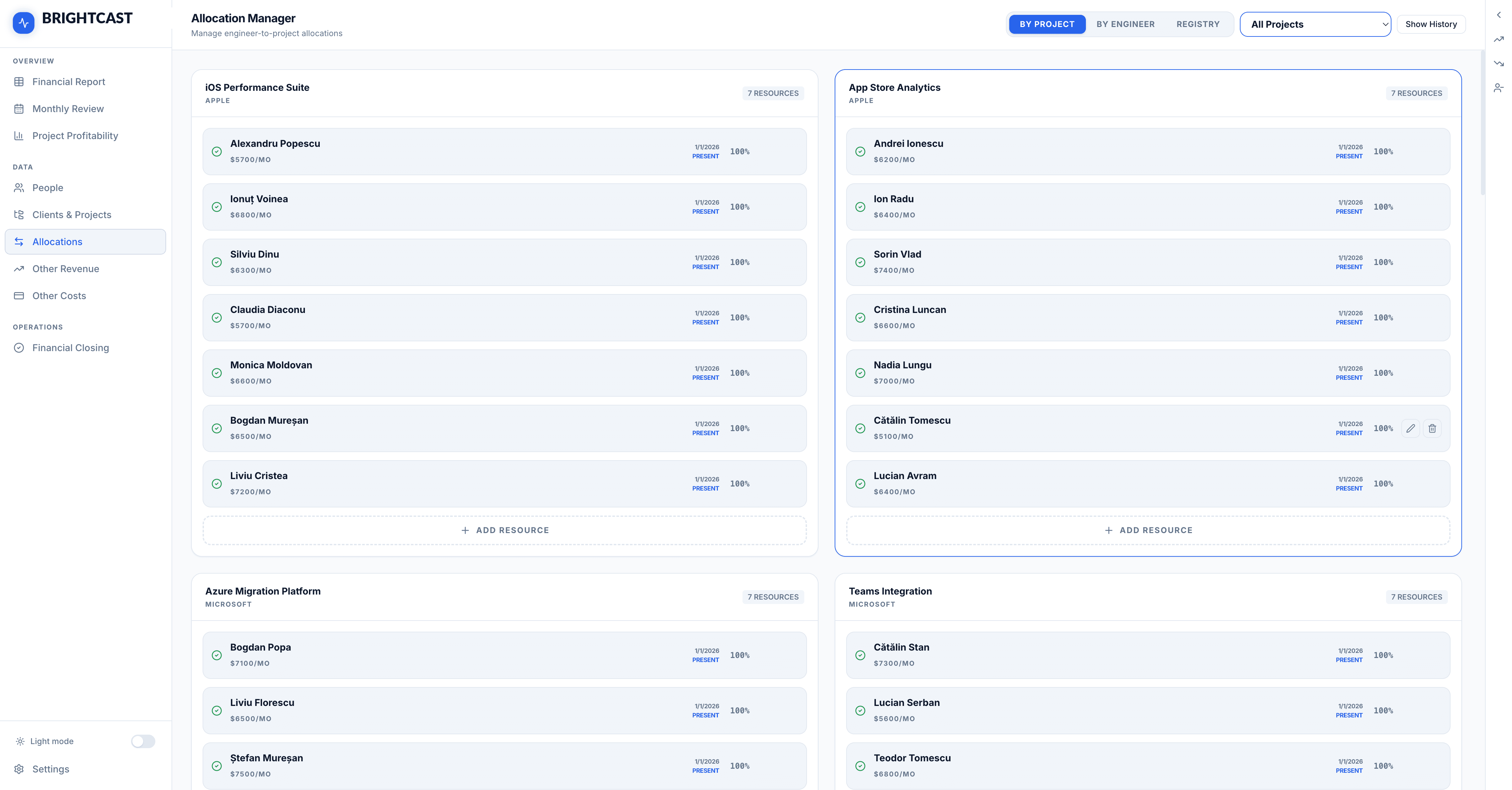
Task: Click the user-minus icon in right panel
Action: tap(1498, 88)
